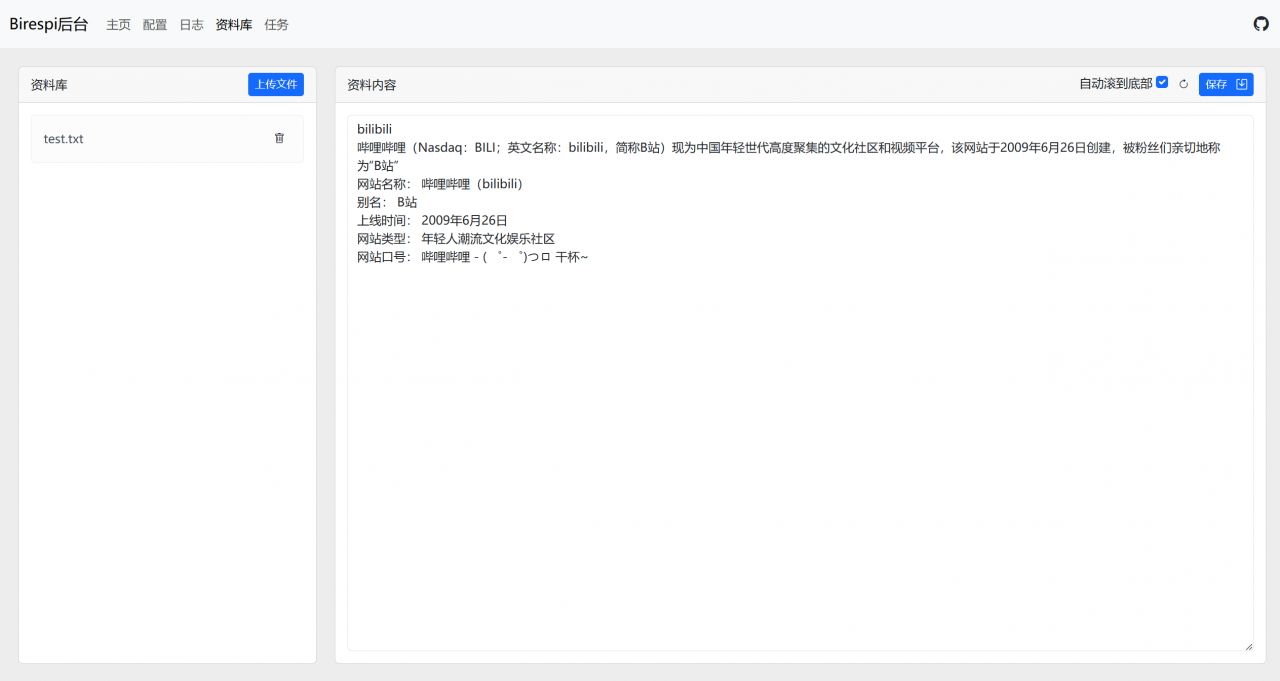Click the line '别名： B站'

tap(387, 202)
